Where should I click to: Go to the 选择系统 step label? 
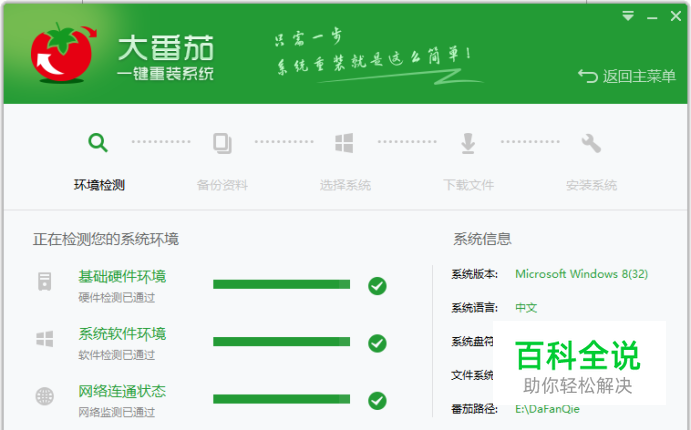(345, 185)
